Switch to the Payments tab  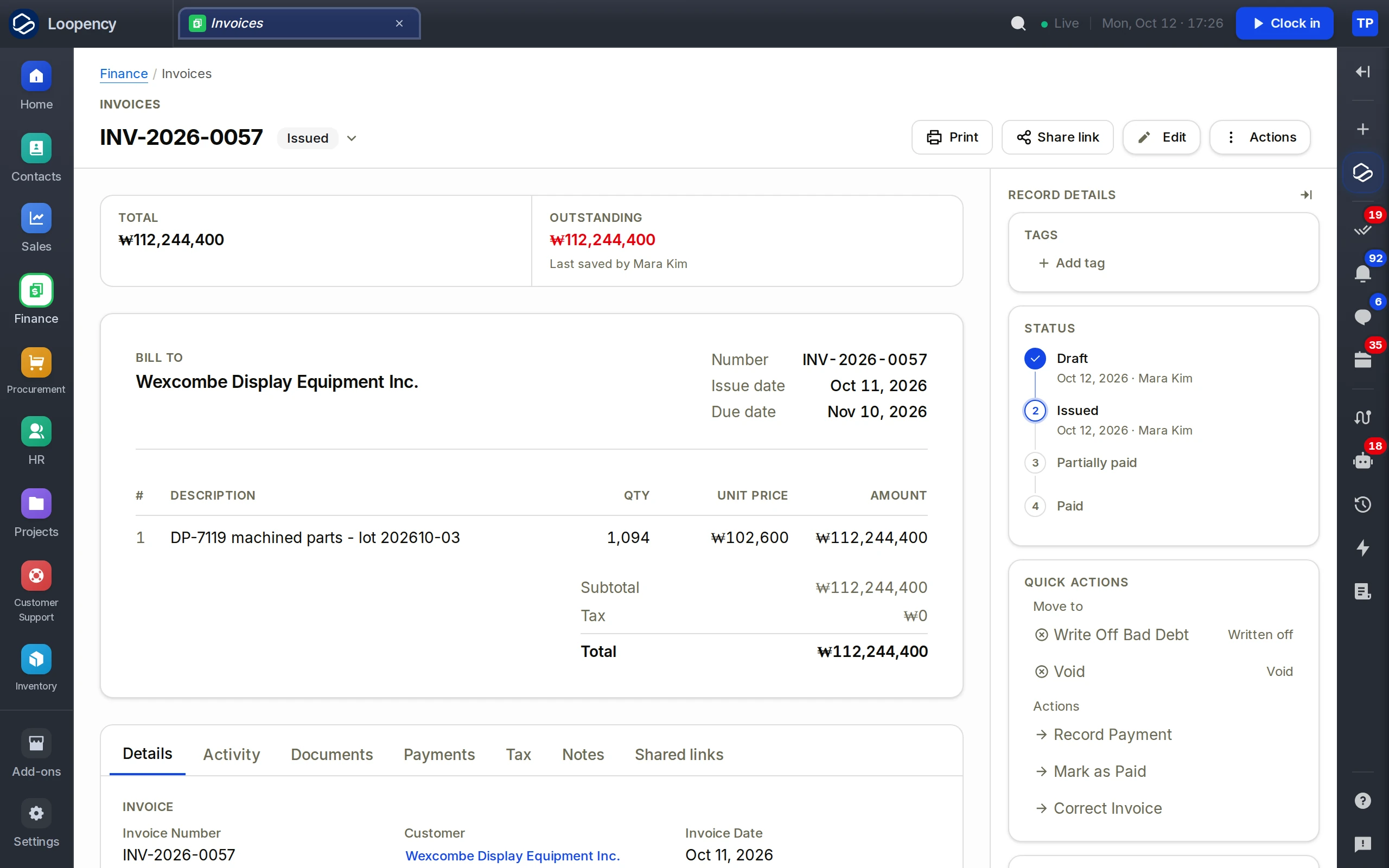tap(439, 754)
